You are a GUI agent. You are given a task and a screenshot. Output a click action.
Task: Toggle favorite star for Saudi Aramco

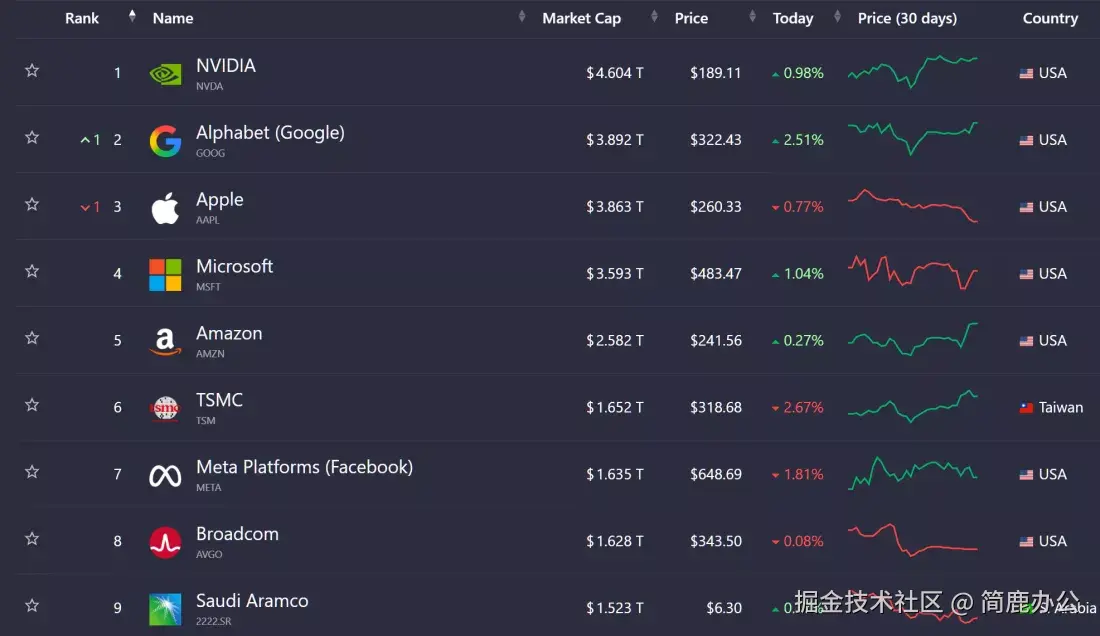pos(32,606)
